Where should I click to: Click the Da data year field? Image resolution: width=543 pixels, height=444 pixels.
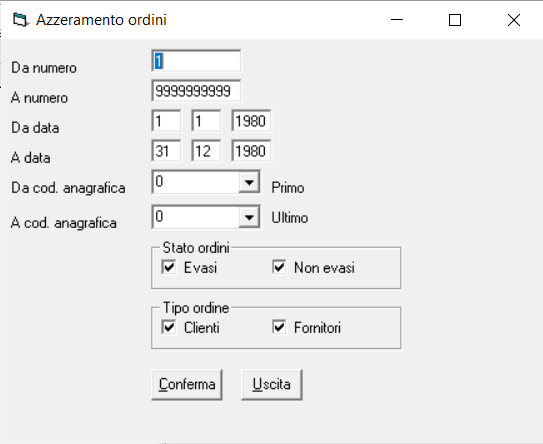click(x=251, y=121)
